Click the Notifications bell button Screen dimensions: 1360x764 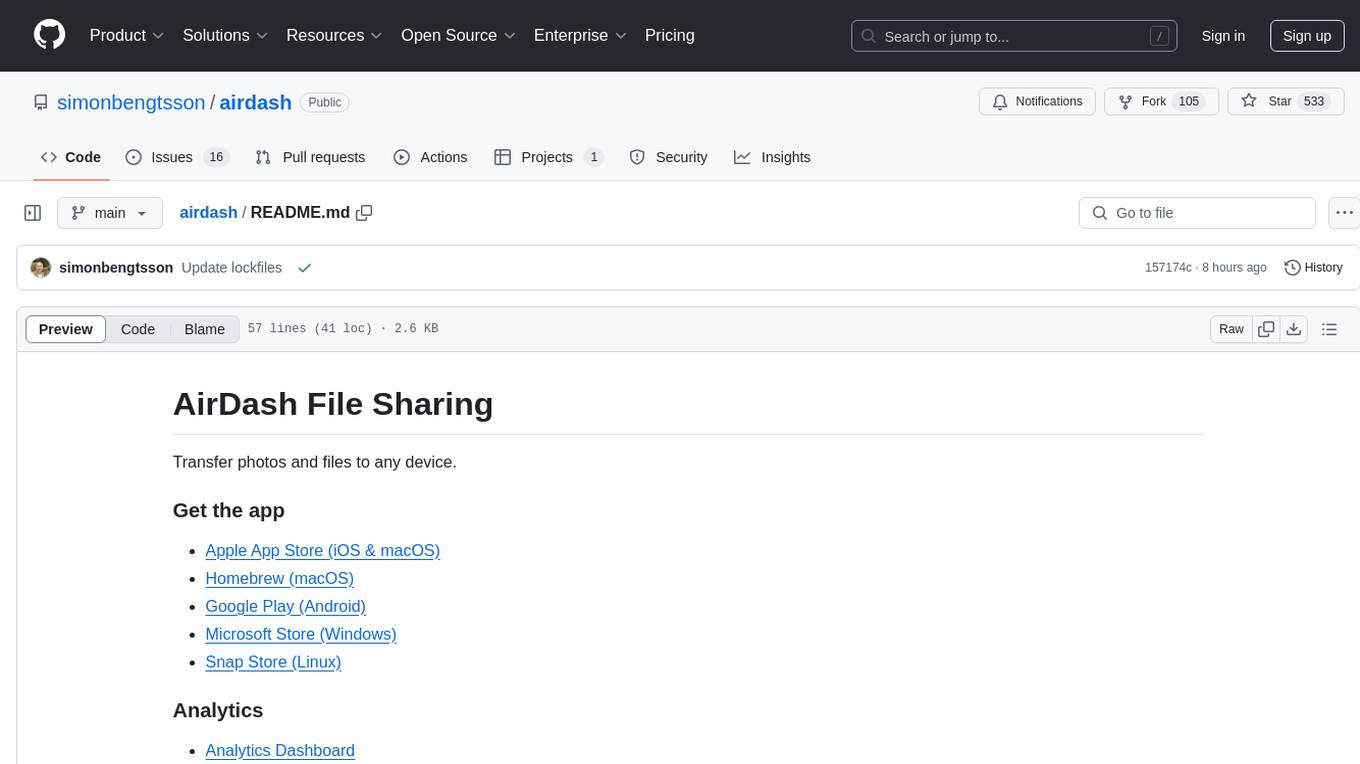[1037, 102]
